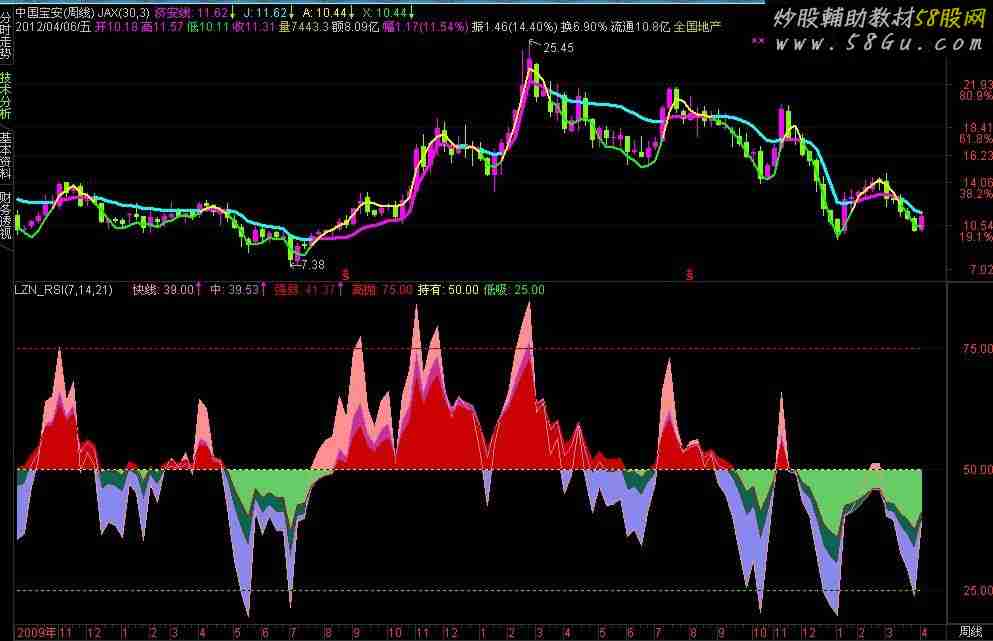Click the 19.1% retracement level label
Viewport: 993px width, 641px height.
976,237
